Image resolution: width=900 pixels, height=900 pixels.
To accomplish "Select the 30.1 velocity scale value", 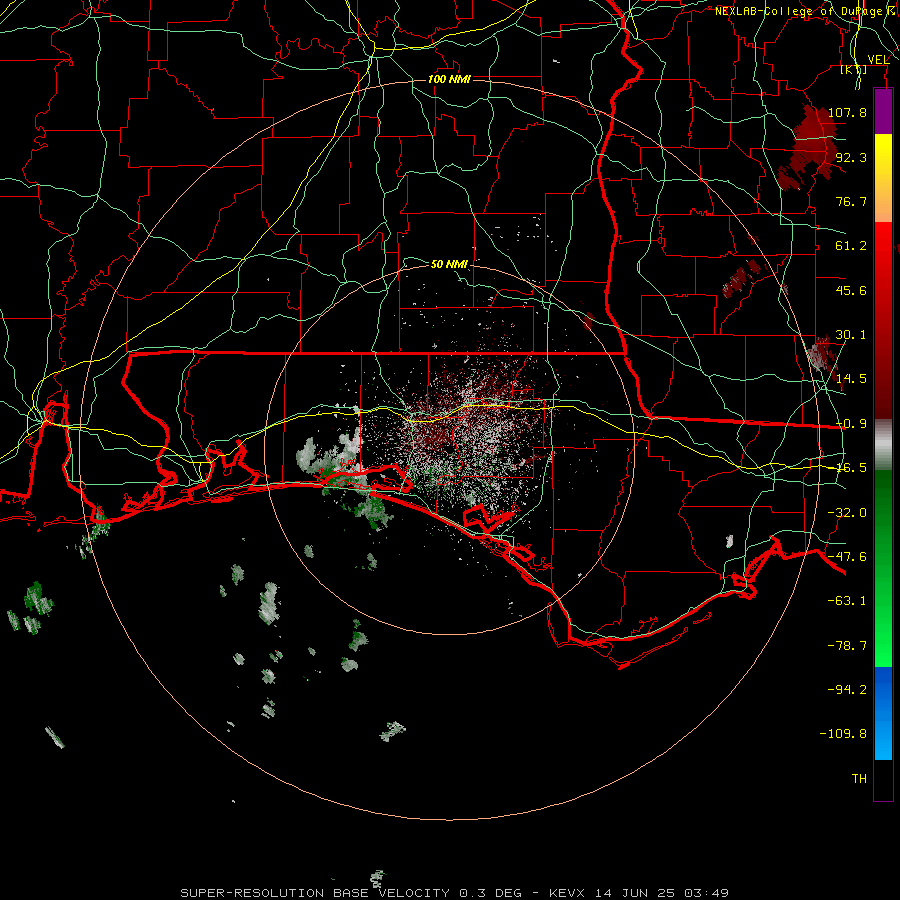I will (851, 335).
